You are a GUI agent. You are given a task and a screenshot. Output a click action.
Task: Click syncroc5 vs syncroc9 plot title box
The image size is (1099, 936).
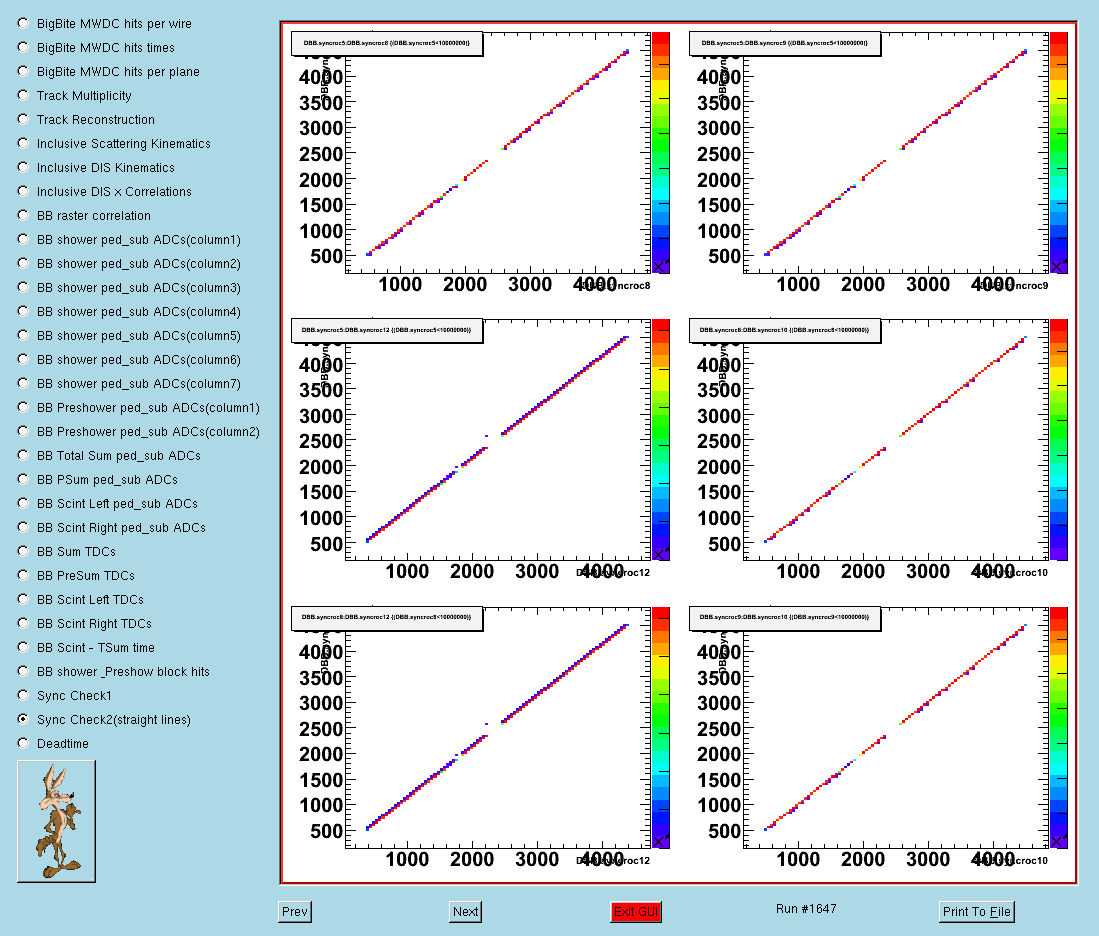[785, 43]
